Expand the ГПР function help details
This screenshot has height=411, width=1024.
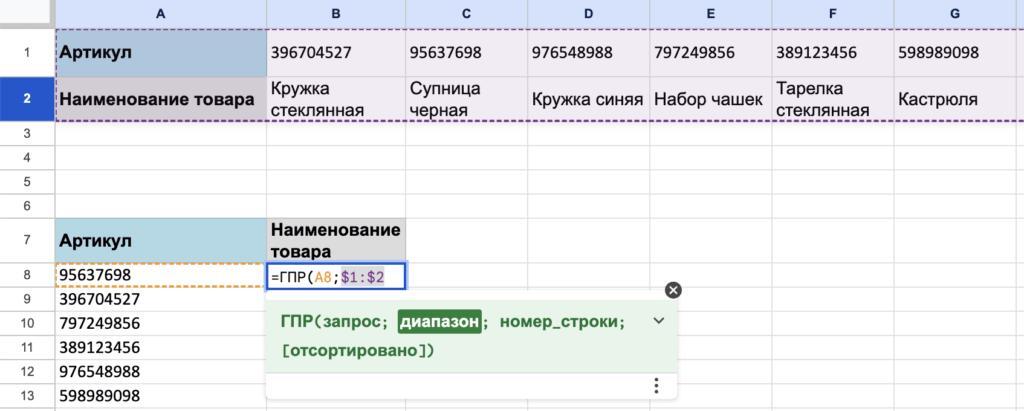pyautogui.click(x=658, y=321)
